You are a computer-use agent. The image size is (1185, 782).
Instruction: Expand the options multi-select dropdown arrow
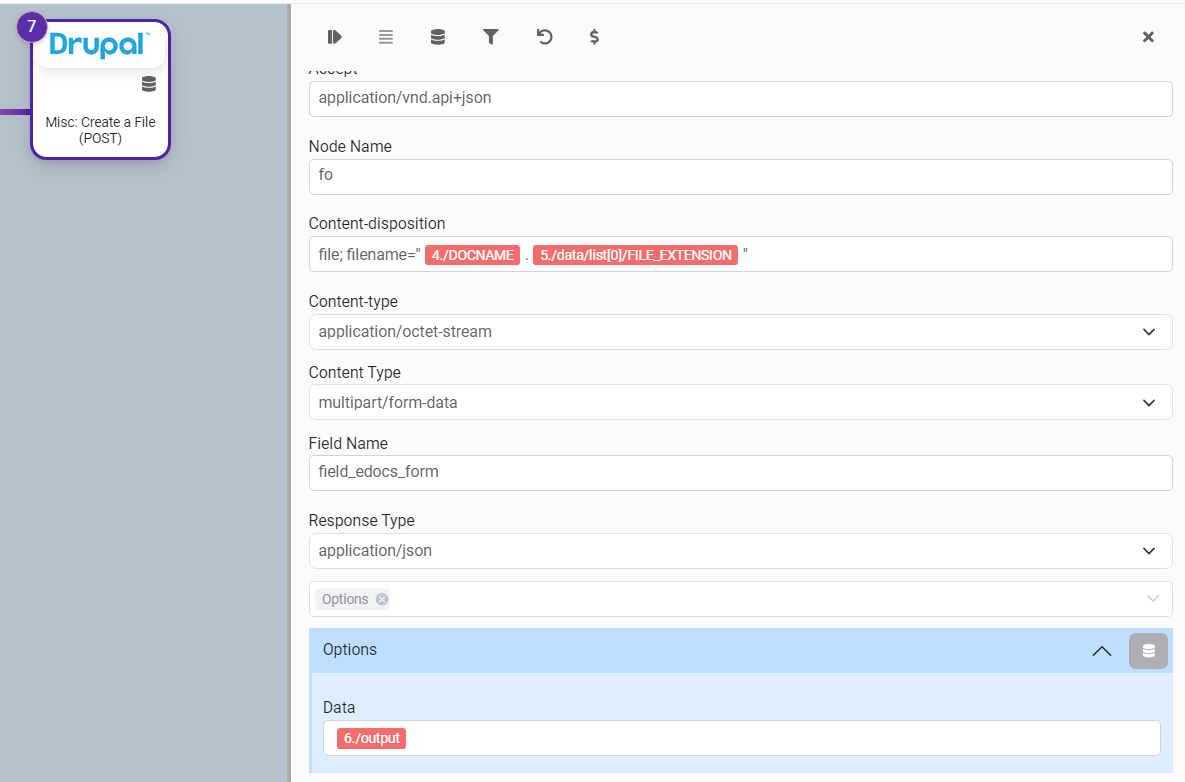coord(1153,599)
